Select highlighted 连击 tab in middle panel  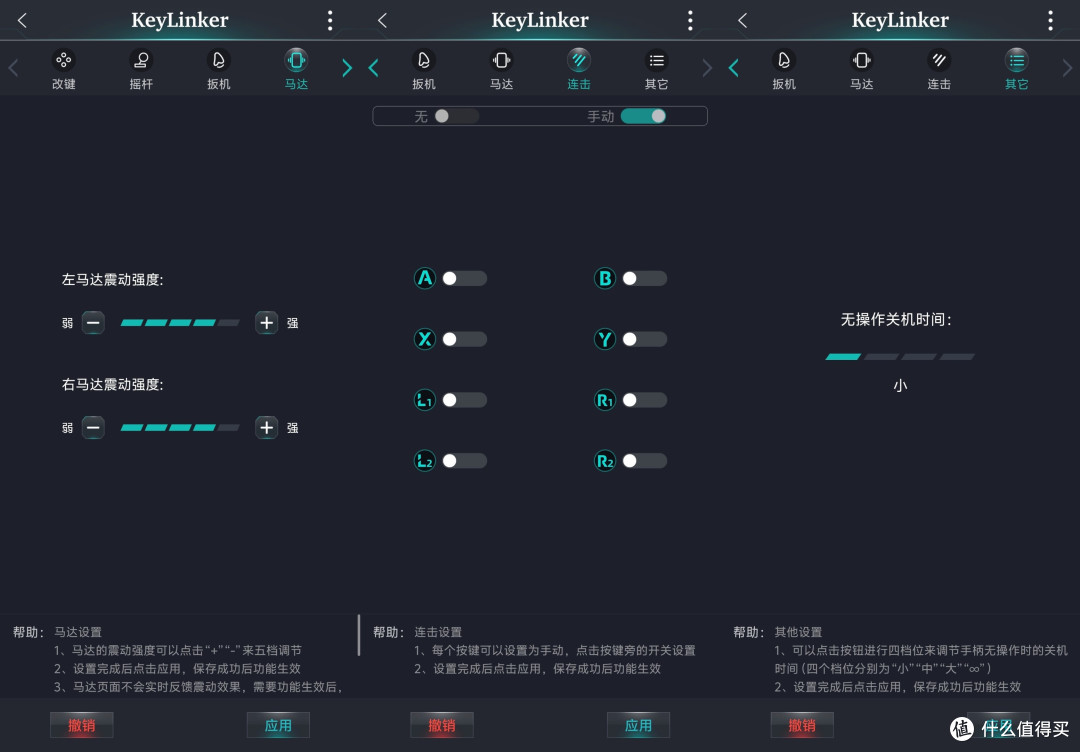579,69
